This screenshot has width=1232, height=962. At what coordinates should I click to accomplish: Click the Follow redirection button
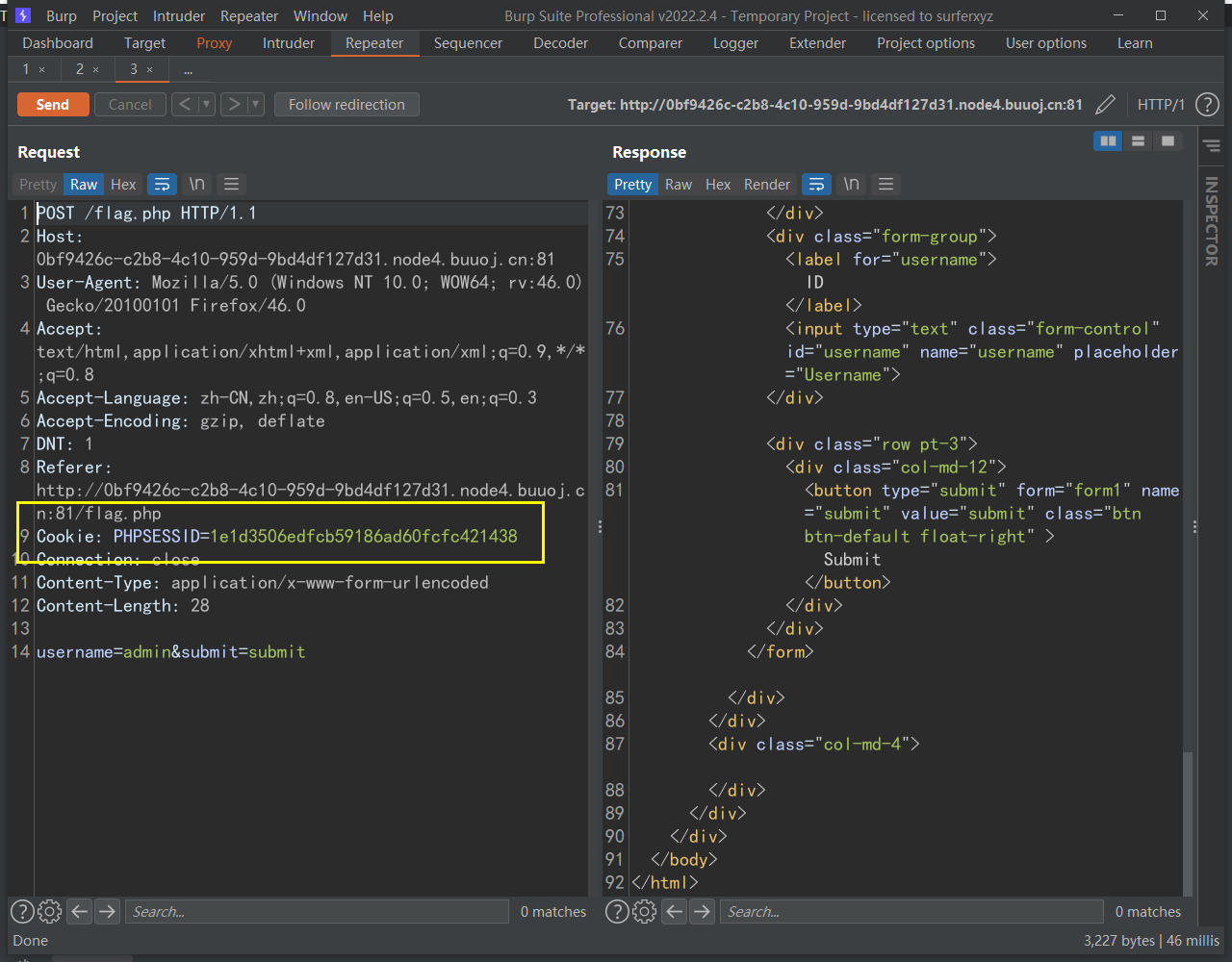(346, 105)
